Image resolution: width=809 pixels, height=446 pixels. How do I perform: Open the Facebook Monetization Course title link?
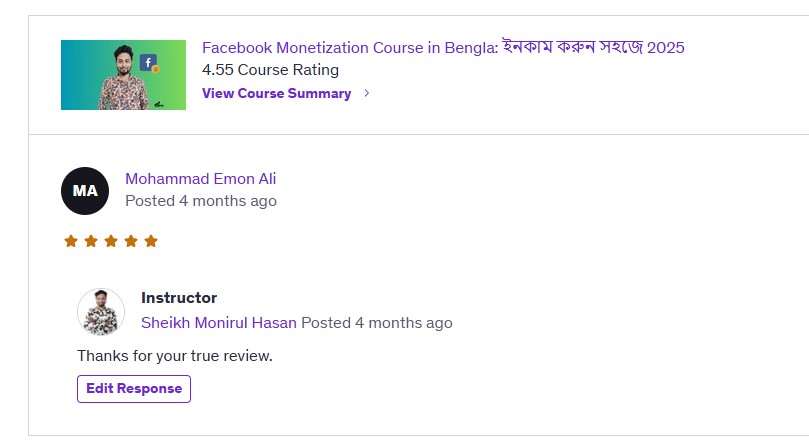[443, 47]
